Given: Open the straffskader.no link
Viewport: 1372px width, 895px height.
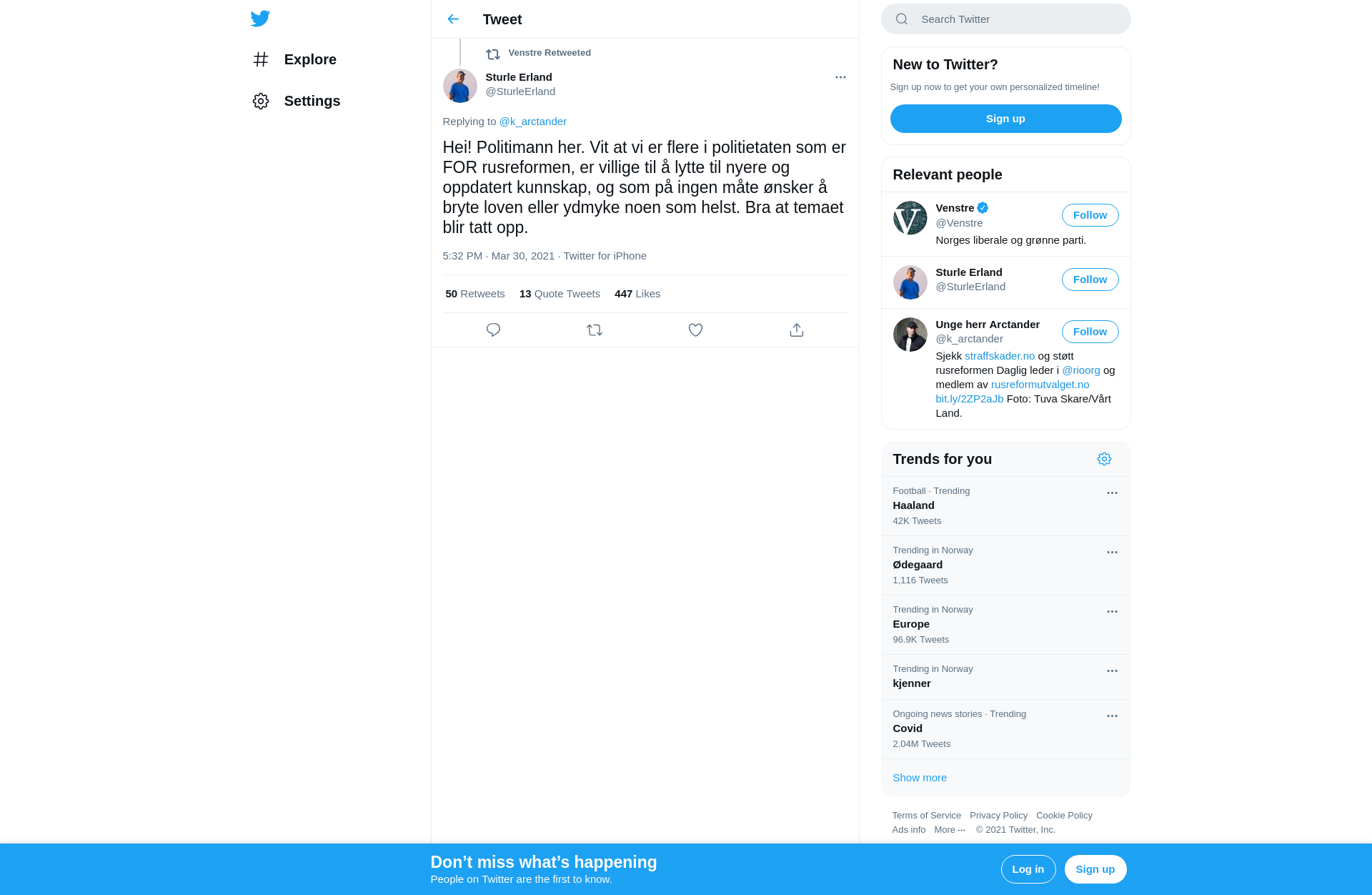Looking at the screenshot, I should pos(1000,356).
